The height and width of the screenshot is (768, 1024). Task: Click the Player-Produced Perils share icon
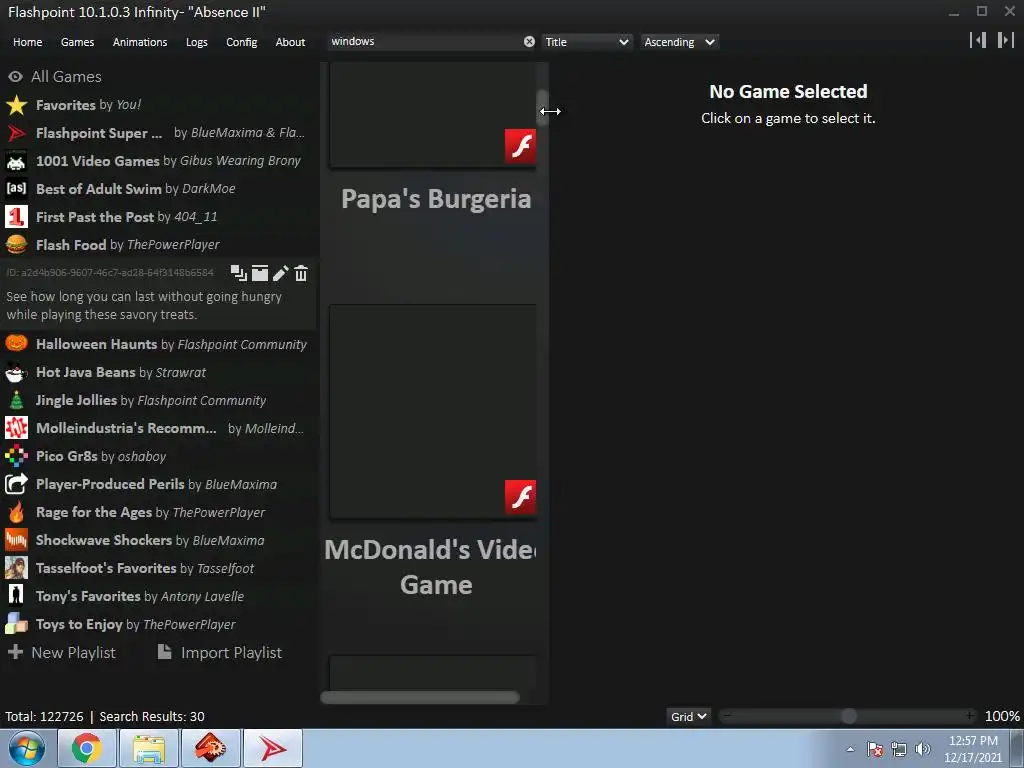pyautogui.click(x=16, y=484)
